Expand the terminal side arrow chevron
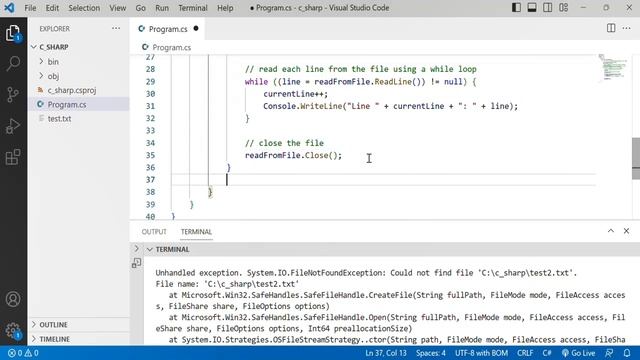The height and width of the screenshot is (360, 640). tap(136, 249)
